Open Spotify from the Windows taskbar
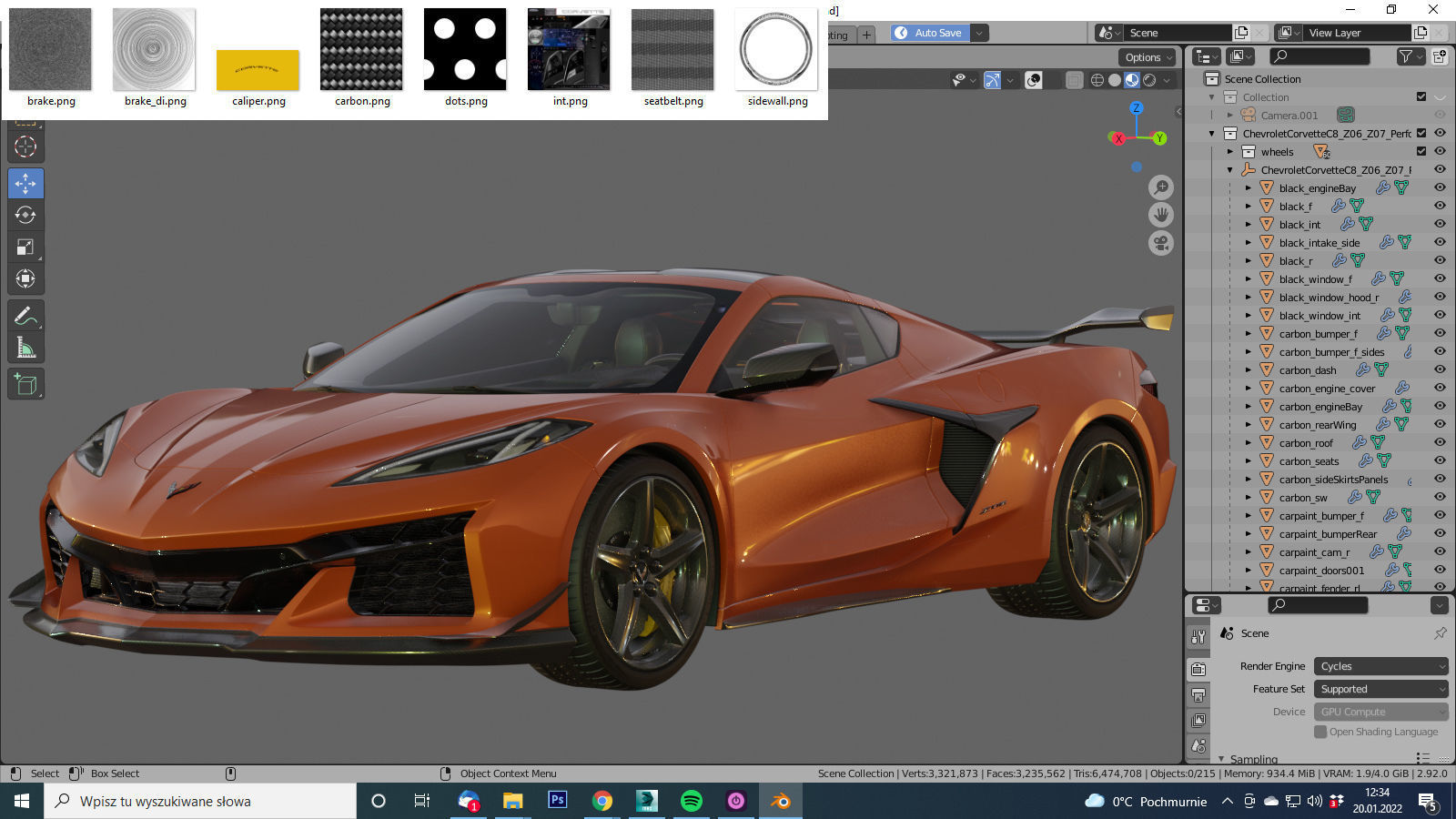The width and height of the screenshot is (1456, 819). (x=692, y=801)
